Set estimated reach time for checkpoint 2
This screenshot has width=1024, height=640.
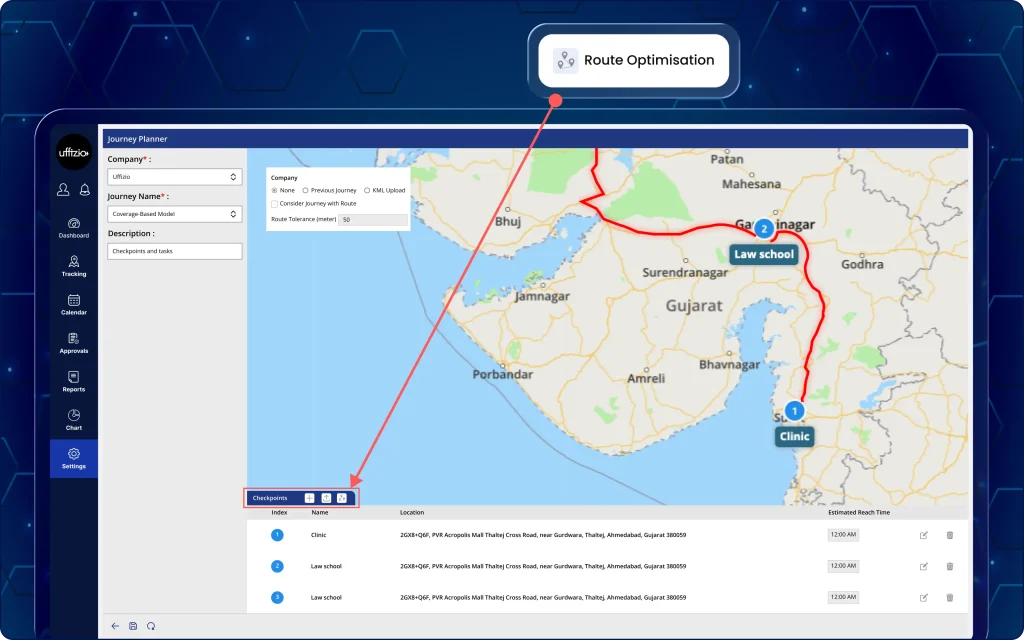843,566
